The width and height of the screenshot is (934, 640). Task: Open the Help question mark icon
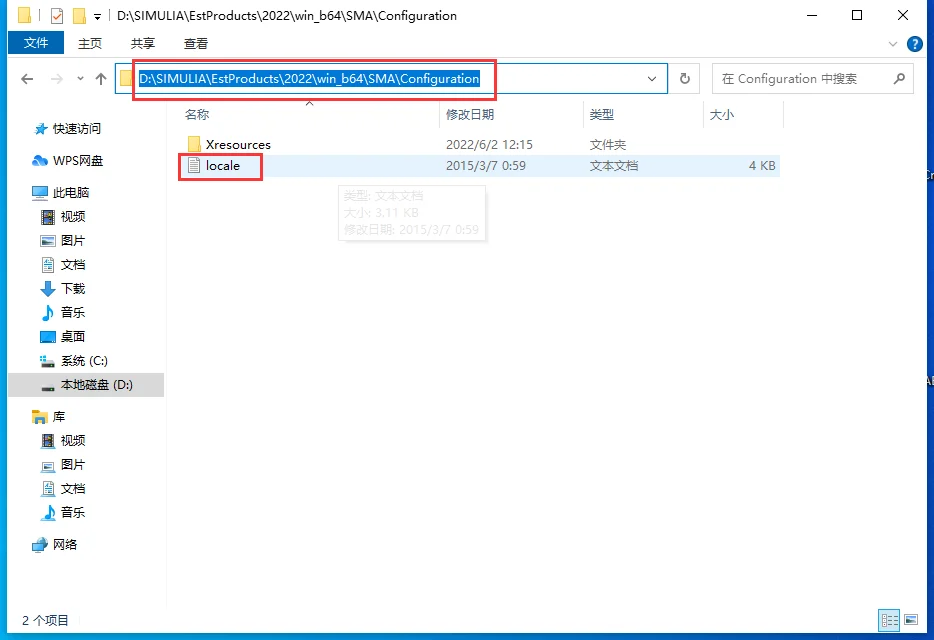pyautogui.click(x=914, y=44)
